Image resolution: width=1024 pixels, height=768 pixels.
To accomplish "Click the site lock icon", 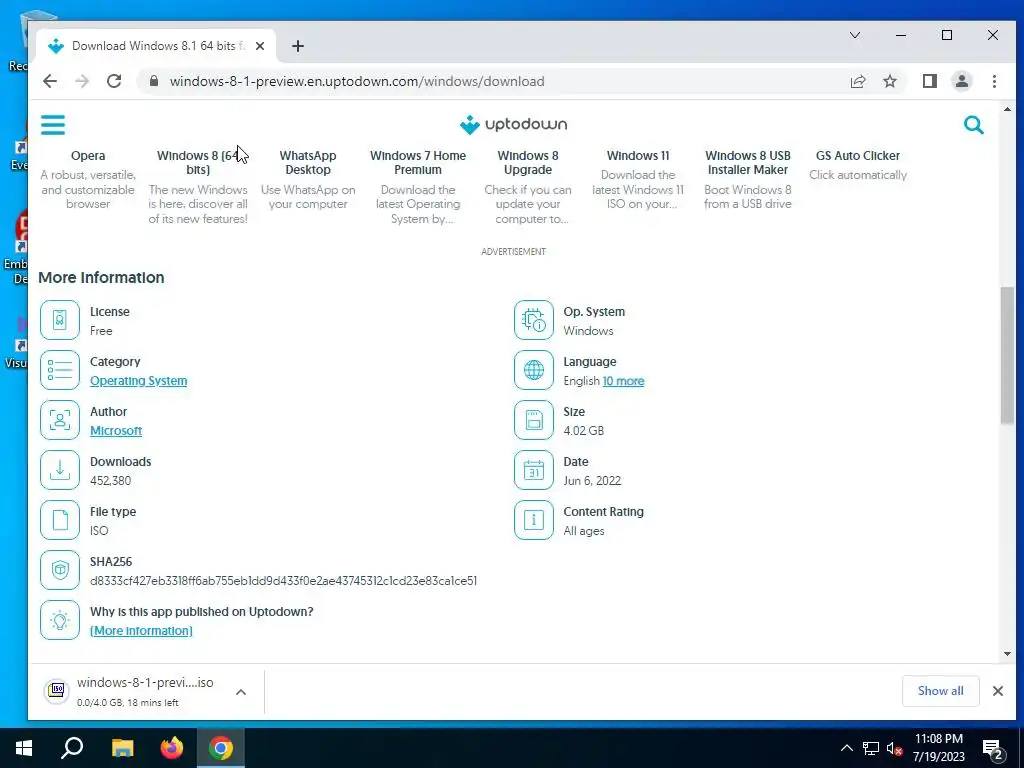I will (153, 81).
